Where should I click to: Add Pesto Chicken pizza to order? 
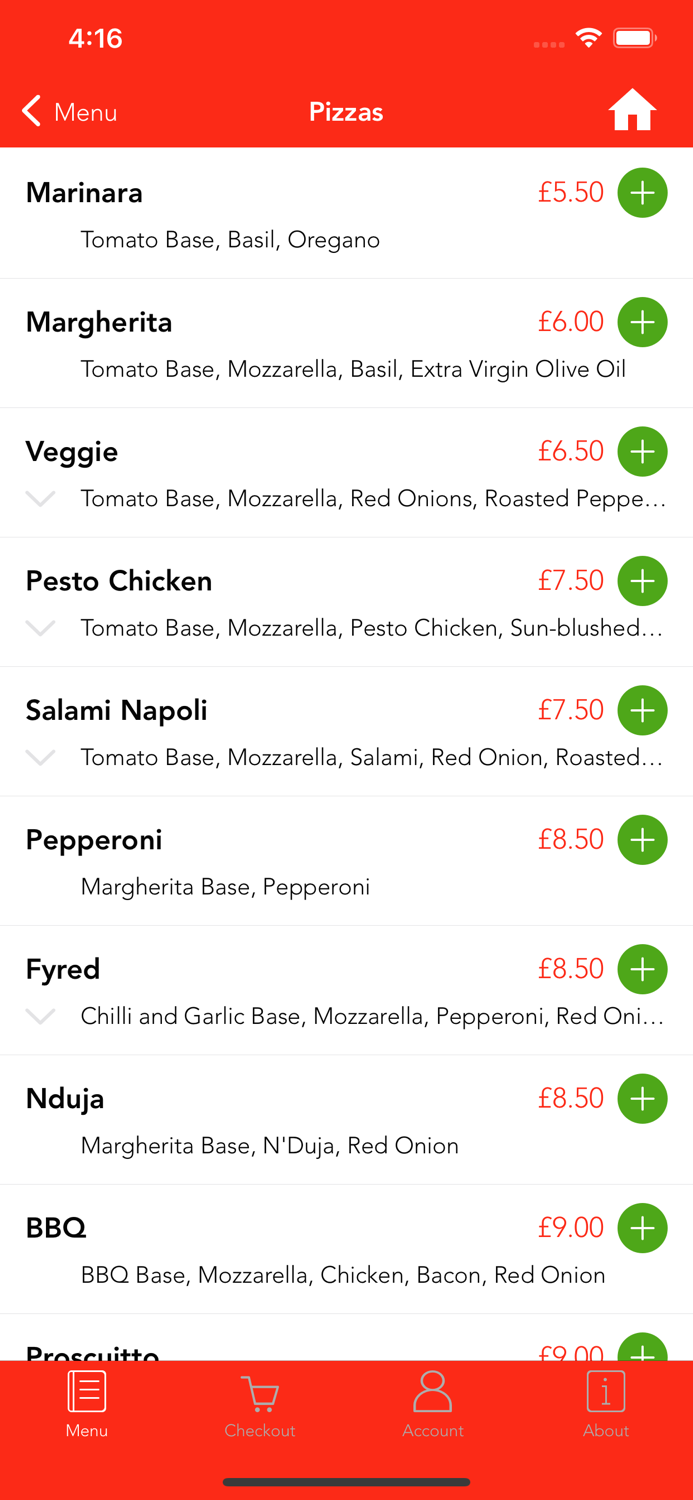(x=643, y=581)
